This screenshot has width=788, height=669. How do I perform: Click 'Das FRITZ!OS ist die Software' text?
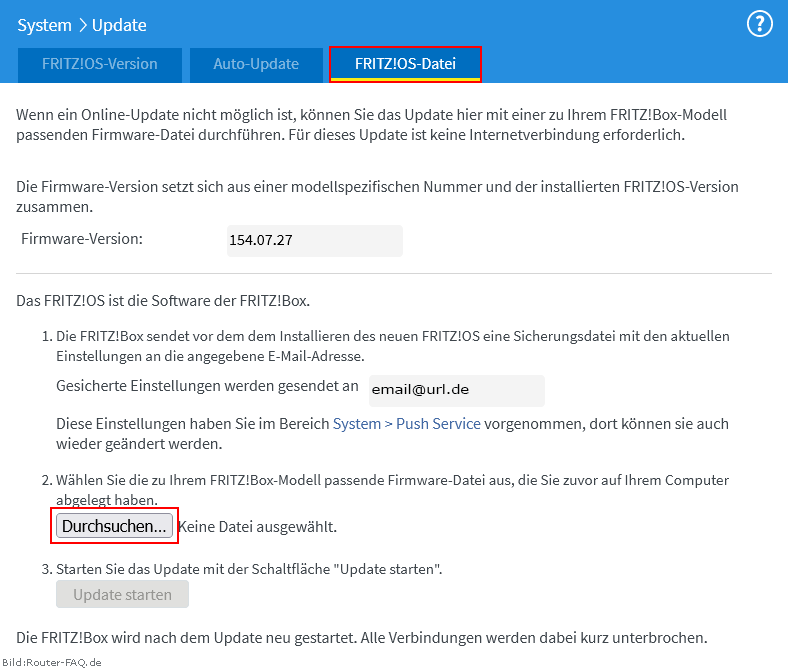(163, 301)
